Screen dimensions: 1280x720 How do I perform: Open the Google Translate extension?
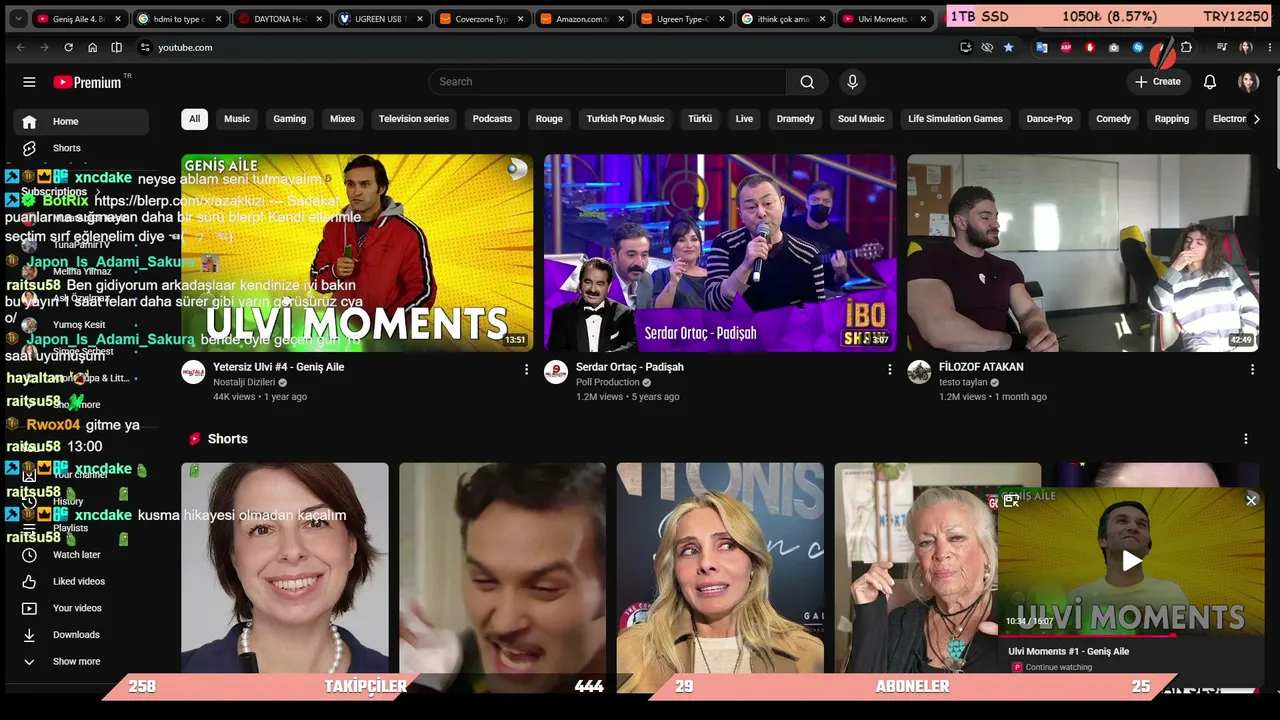pyautogui.click(x=1042, y=47)
